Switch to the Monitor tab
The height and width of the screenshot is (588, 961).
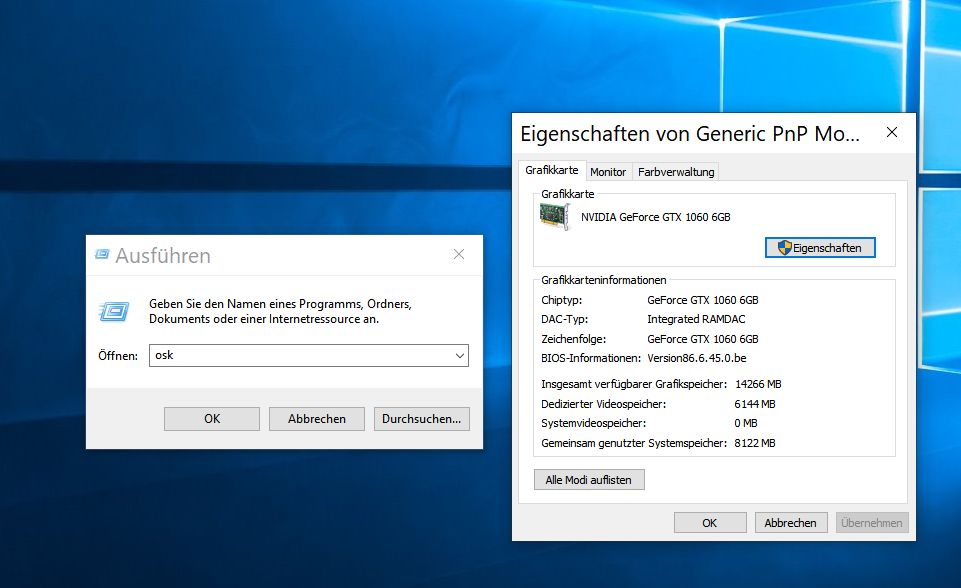[608, 172]
